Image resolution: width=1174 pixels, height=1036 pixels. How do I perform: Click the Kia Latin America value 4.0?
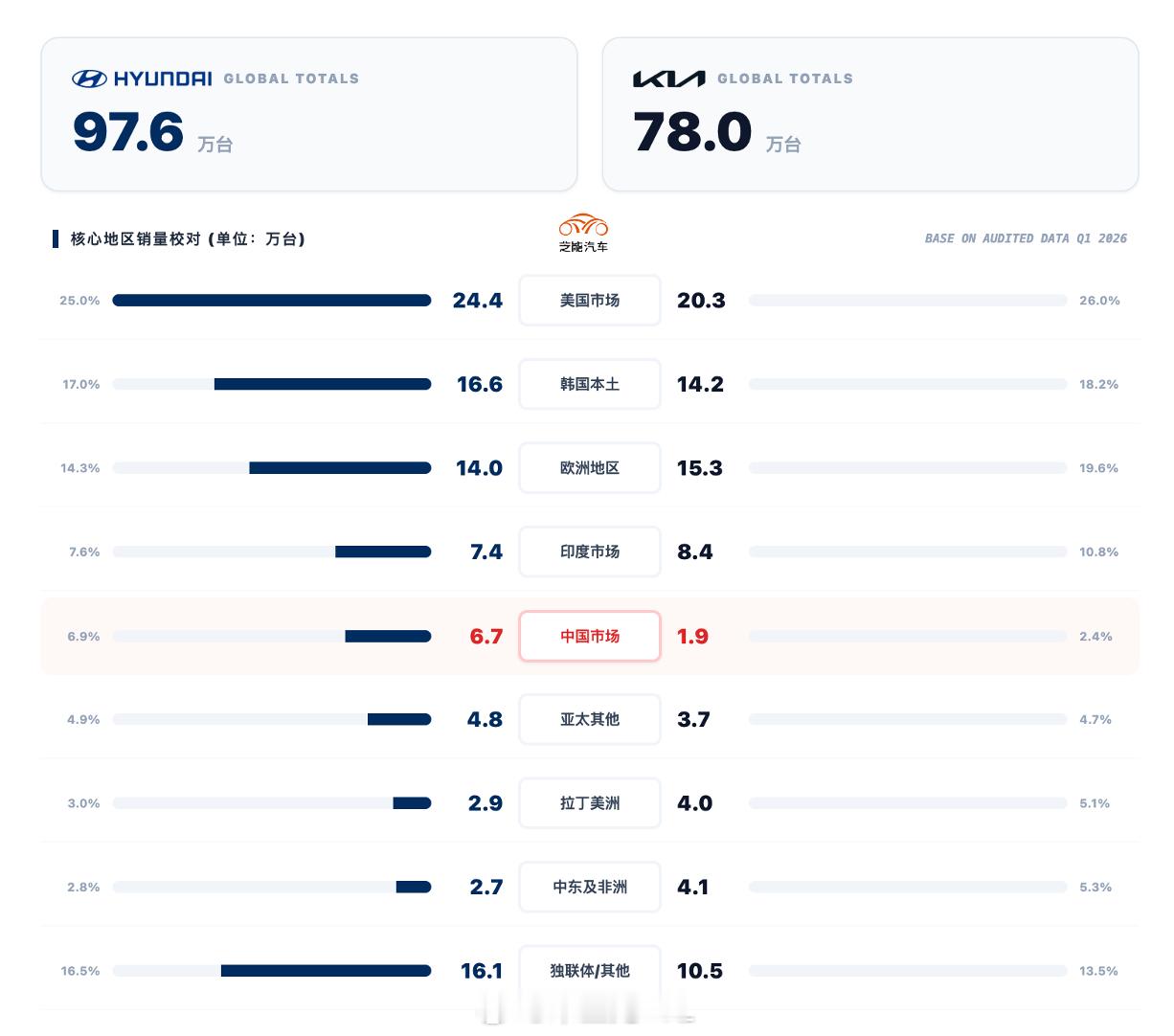click(694, 803)
